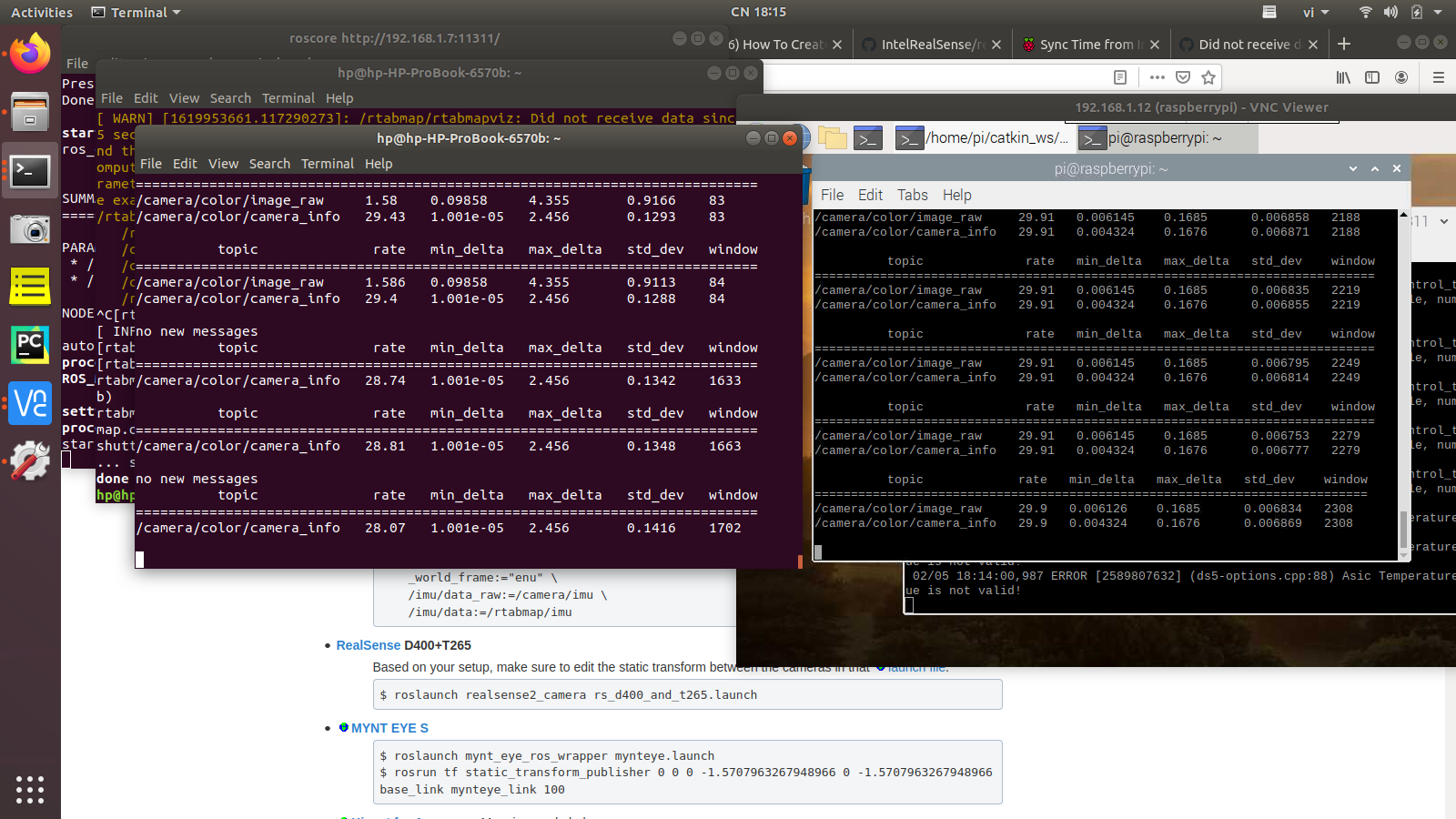The height and width of the screenshot is (819, 1456).
Task: Open Tabs menu in raspberrypi terminal
Action: coord(913,195)
